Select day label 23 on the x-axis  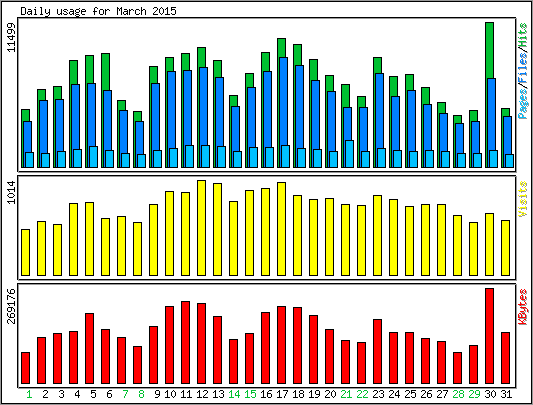click(378, 394)
